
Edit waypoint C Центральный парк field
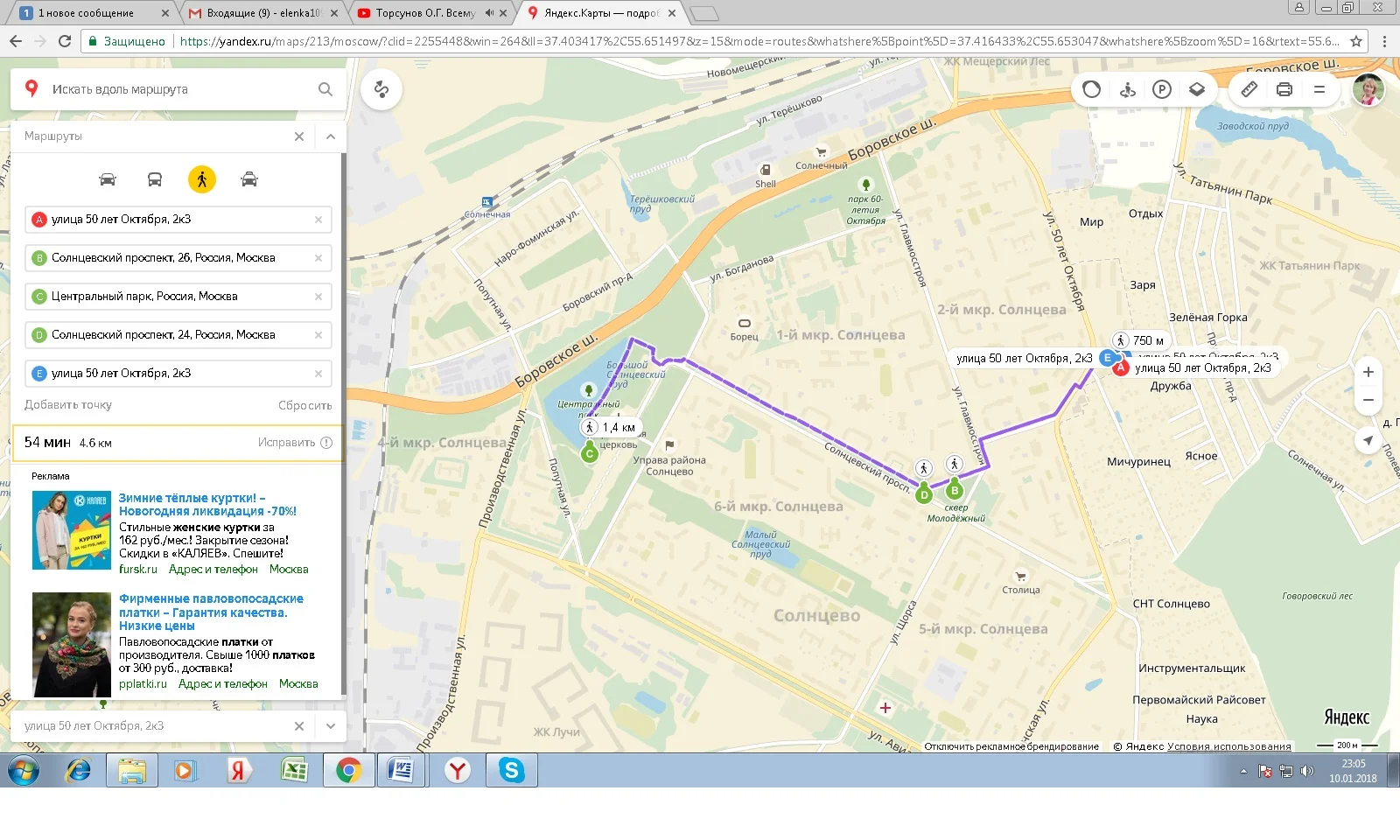point(178,297)
